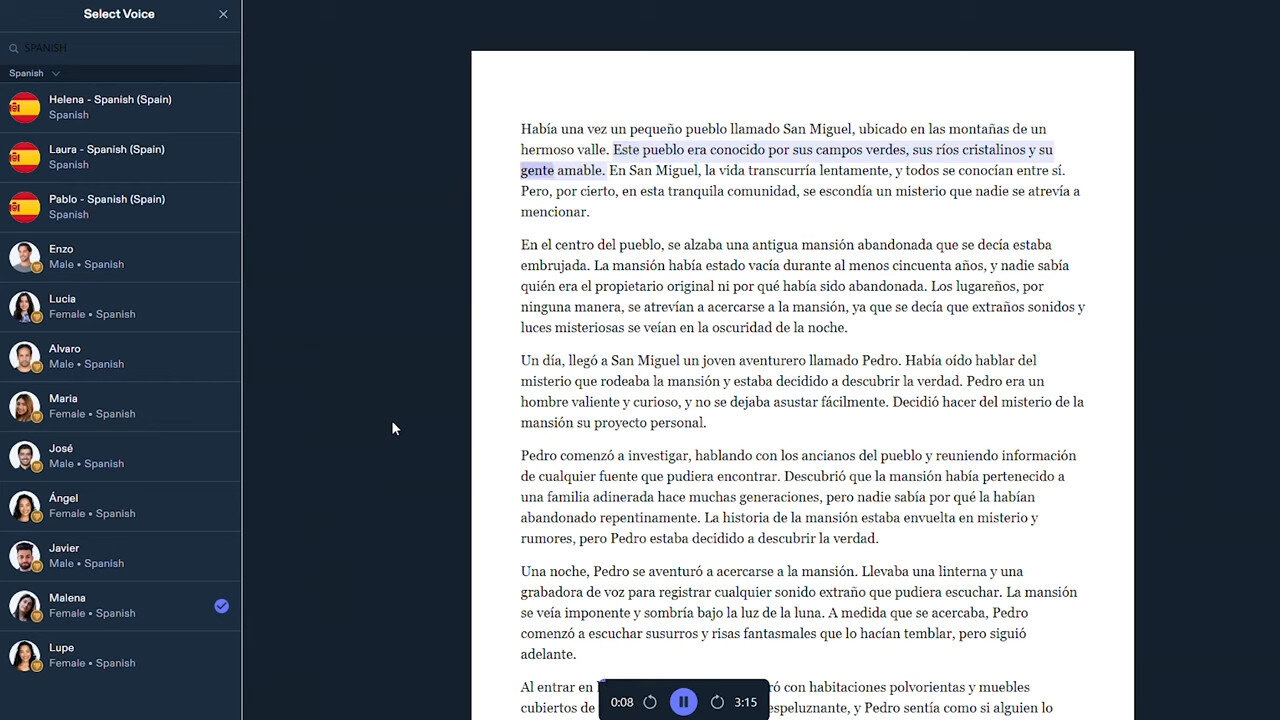Open the Laura - Spanish (Spain) voice entry

120,157
